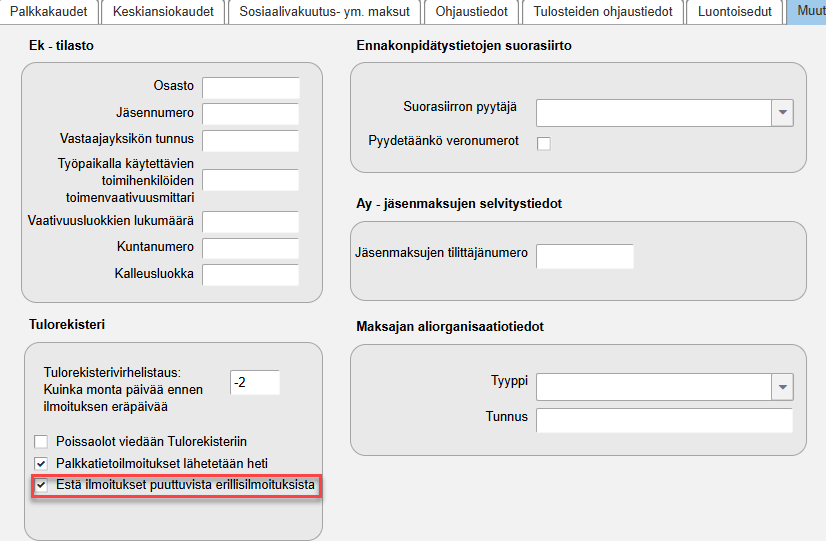
Task: Expand the Tyyppi dropdown arrow
Action: click(782, 387)
